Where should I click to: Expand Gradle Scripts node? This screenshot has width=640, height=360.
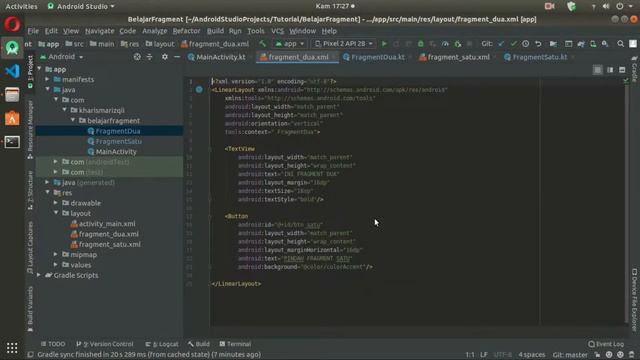[39, 275]
